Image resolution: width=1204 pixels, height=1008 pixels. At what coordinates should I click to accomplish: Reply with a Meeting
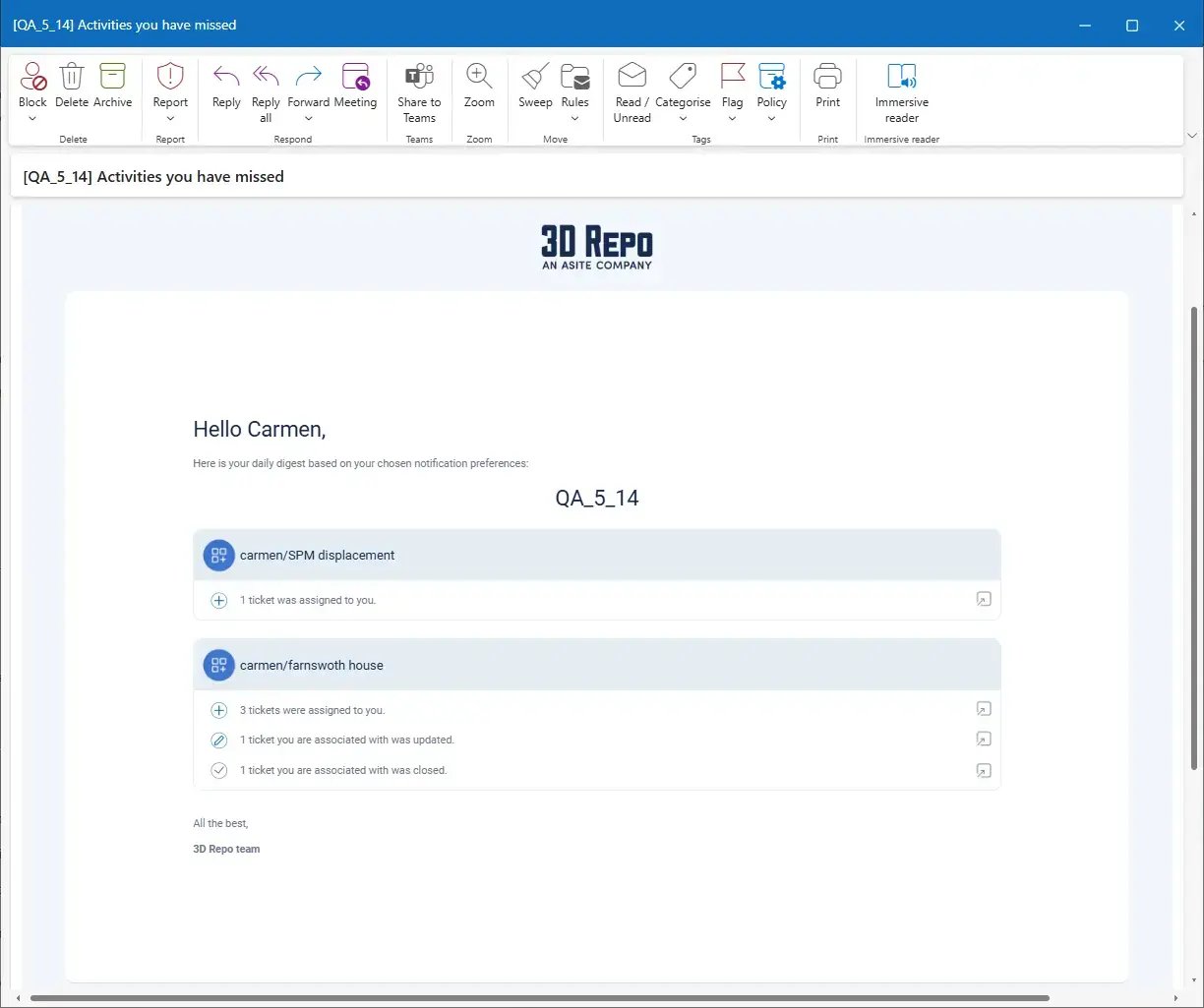tap(355, 86)
